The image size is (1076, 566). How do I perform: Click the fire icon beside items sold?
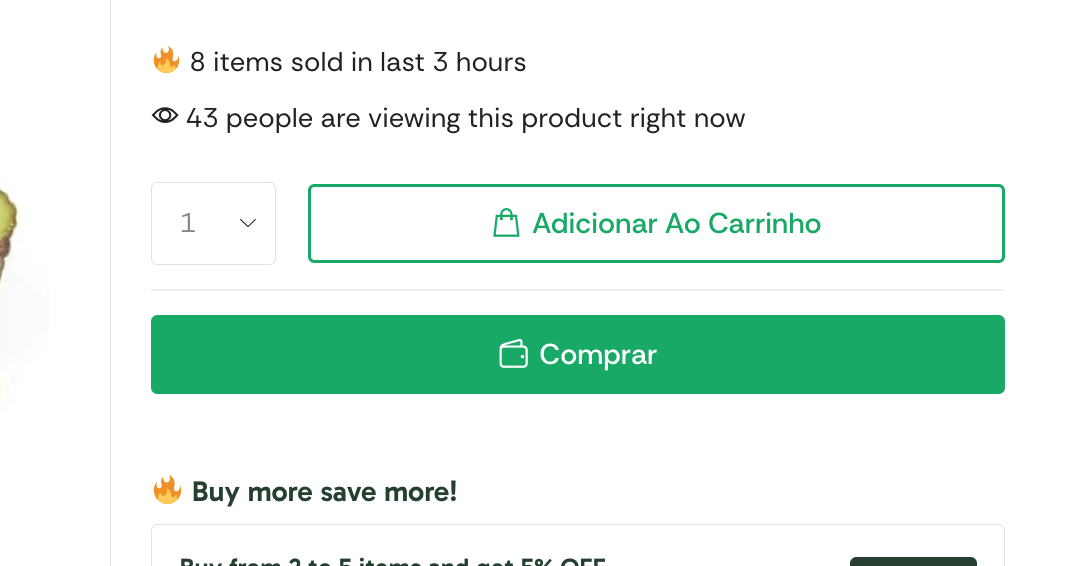(x=166, y=60)
